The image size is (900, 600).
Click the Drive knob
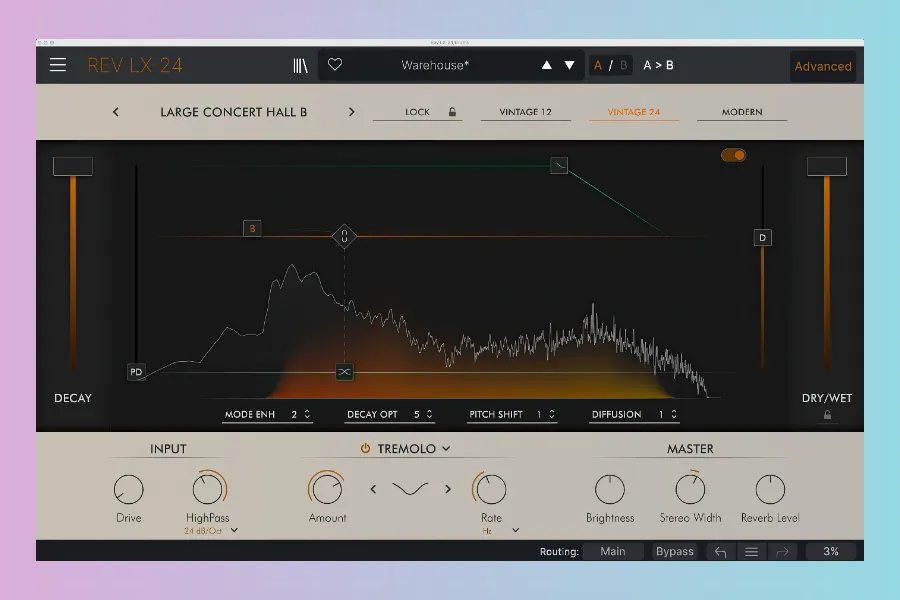pos(129,490)
